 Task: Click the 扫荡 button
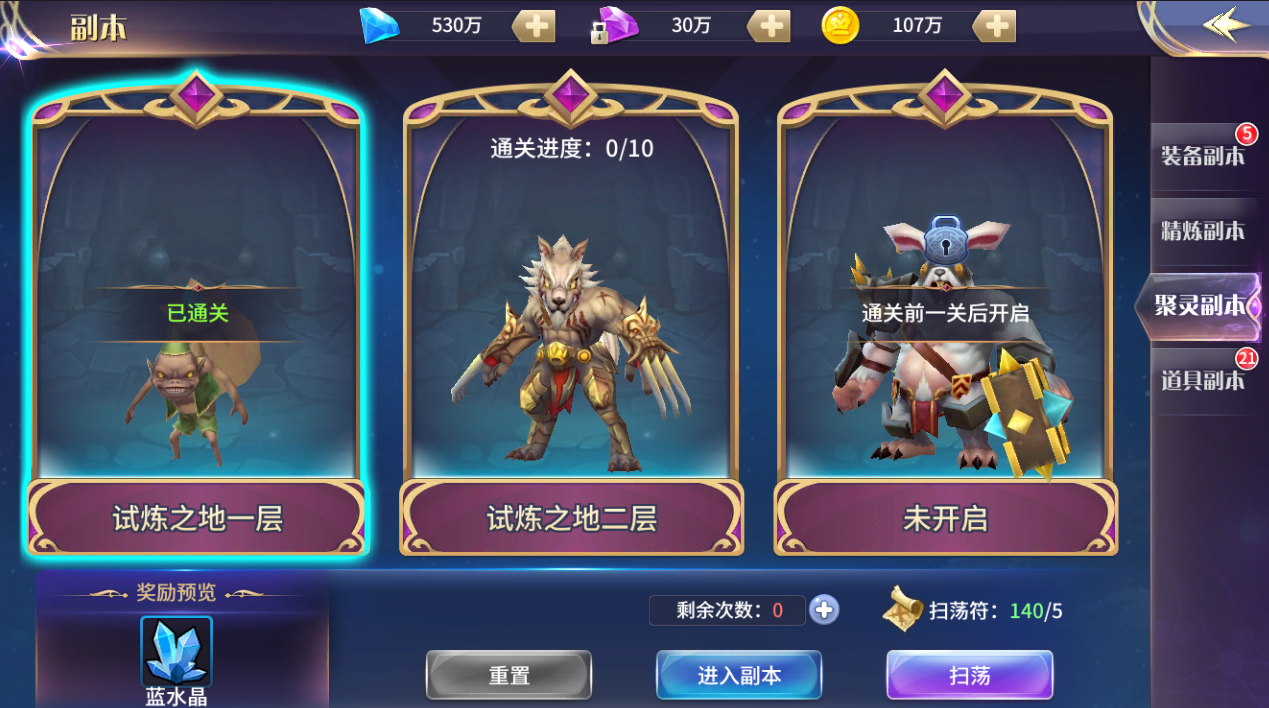point(969,675)
